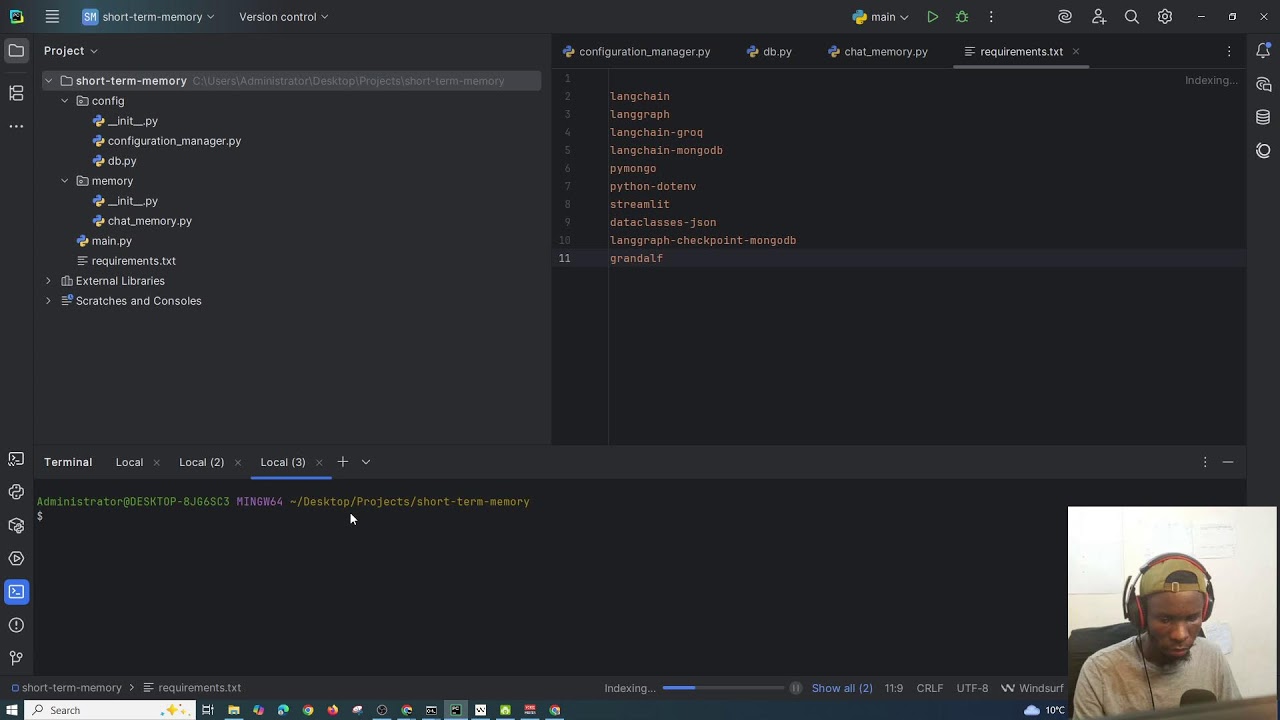Open Database tool window icon
The image size is (1280, 720).
pyautogui.click(x=1263, y=118)
